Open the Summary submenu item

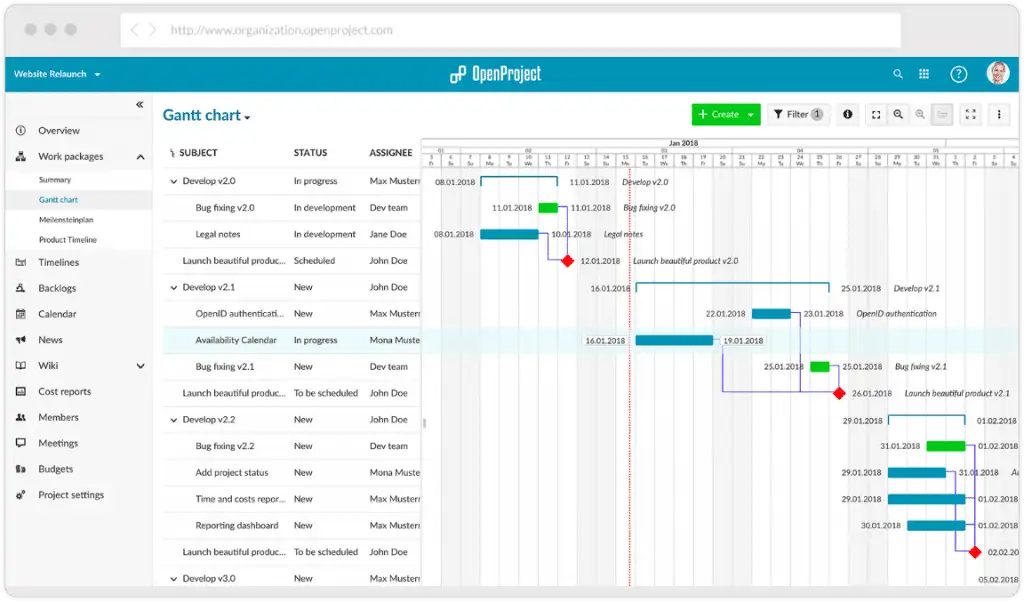55,180
